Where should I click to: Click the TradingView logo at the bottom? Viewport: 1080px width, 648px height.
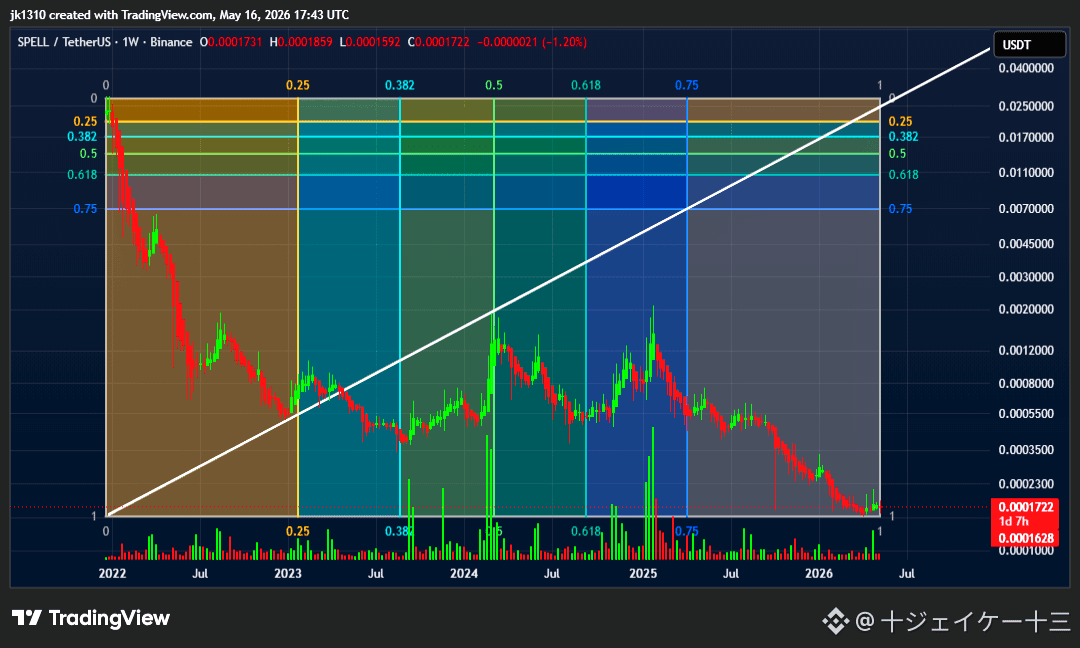tap(91, 618)
